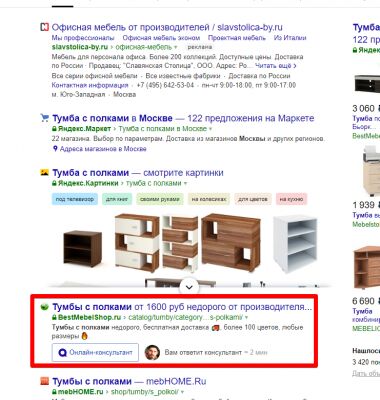Open zigzag shelf unit image
This screenshot has height=400, width=380.
[180, 243]
